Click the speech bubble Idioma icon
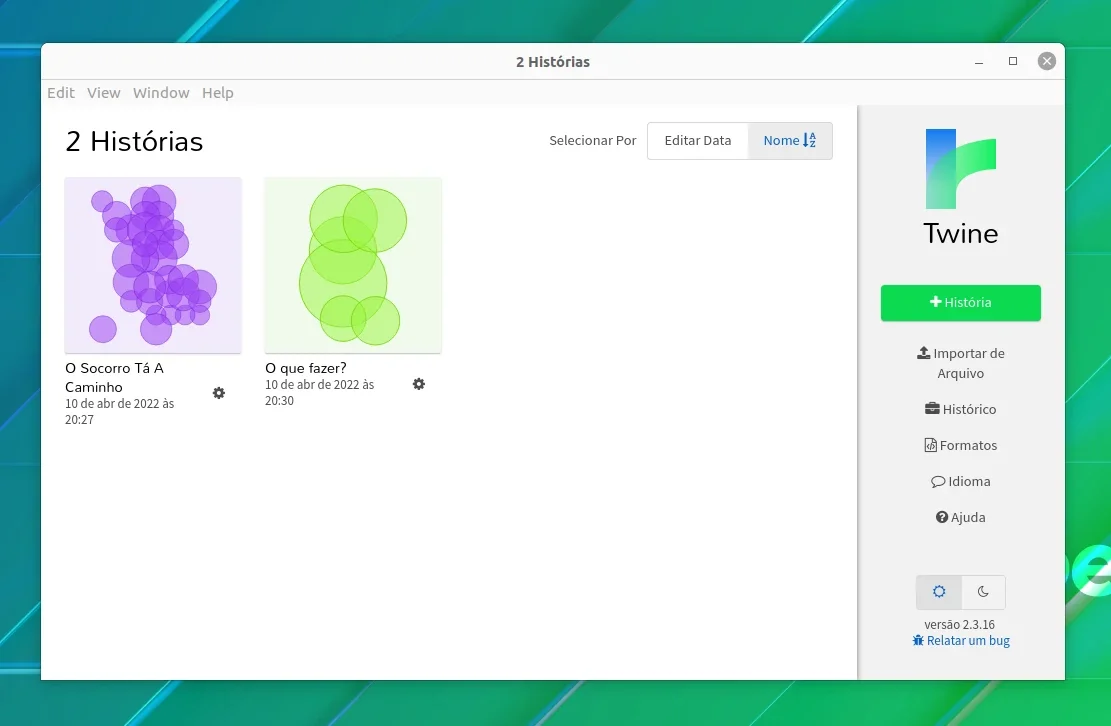 point(937,482)
